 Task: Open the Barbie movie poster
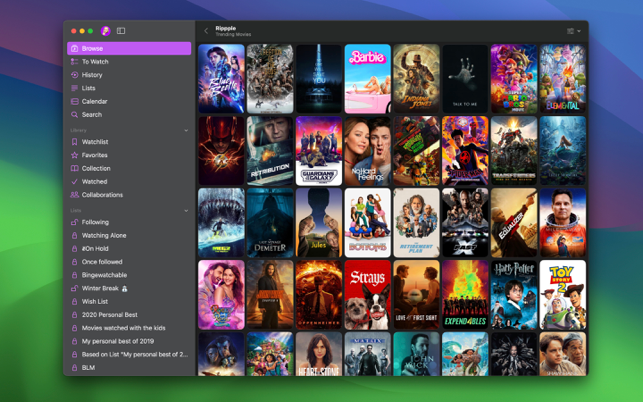pyautogui.click(x=368, y=79)
